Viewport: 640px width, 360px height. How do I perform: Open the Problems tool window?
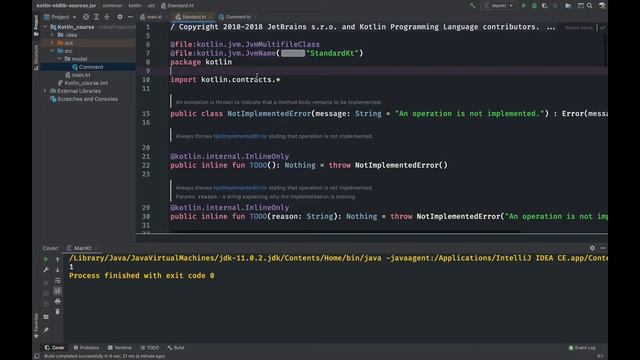(86, 348)
